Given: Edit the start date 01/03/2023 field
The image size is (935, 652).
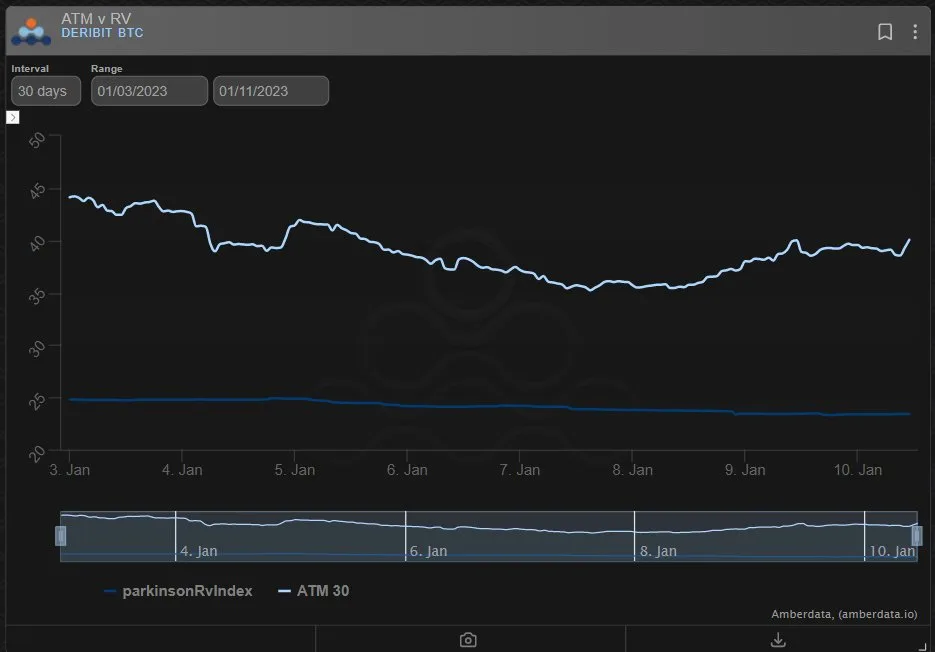Looking at the screenshot, I should point(149,91).
